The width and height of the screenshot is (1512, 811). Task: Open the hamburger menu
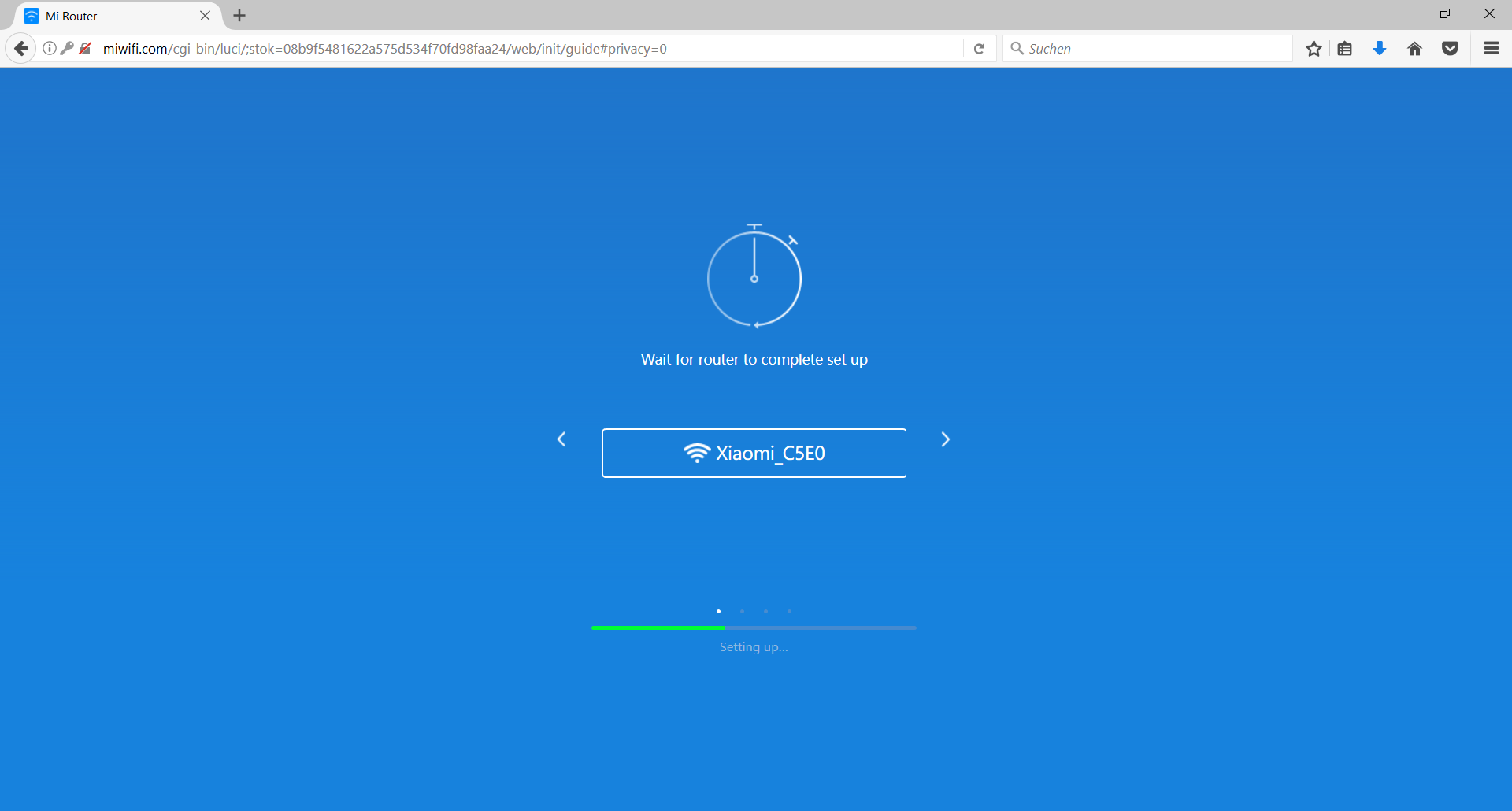coord(1492,49)
